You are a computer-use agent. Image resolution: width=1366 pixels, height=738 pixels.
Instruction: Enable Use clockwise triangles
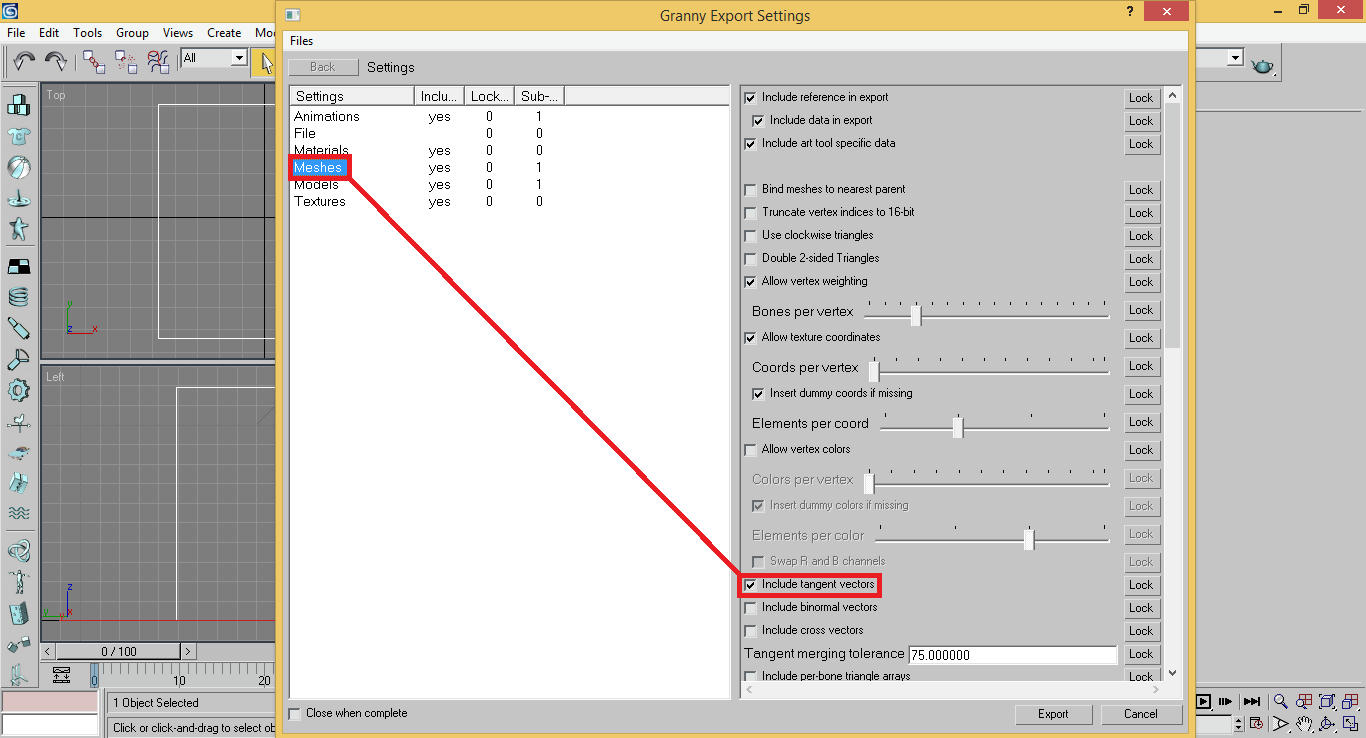tap(750, 236)
